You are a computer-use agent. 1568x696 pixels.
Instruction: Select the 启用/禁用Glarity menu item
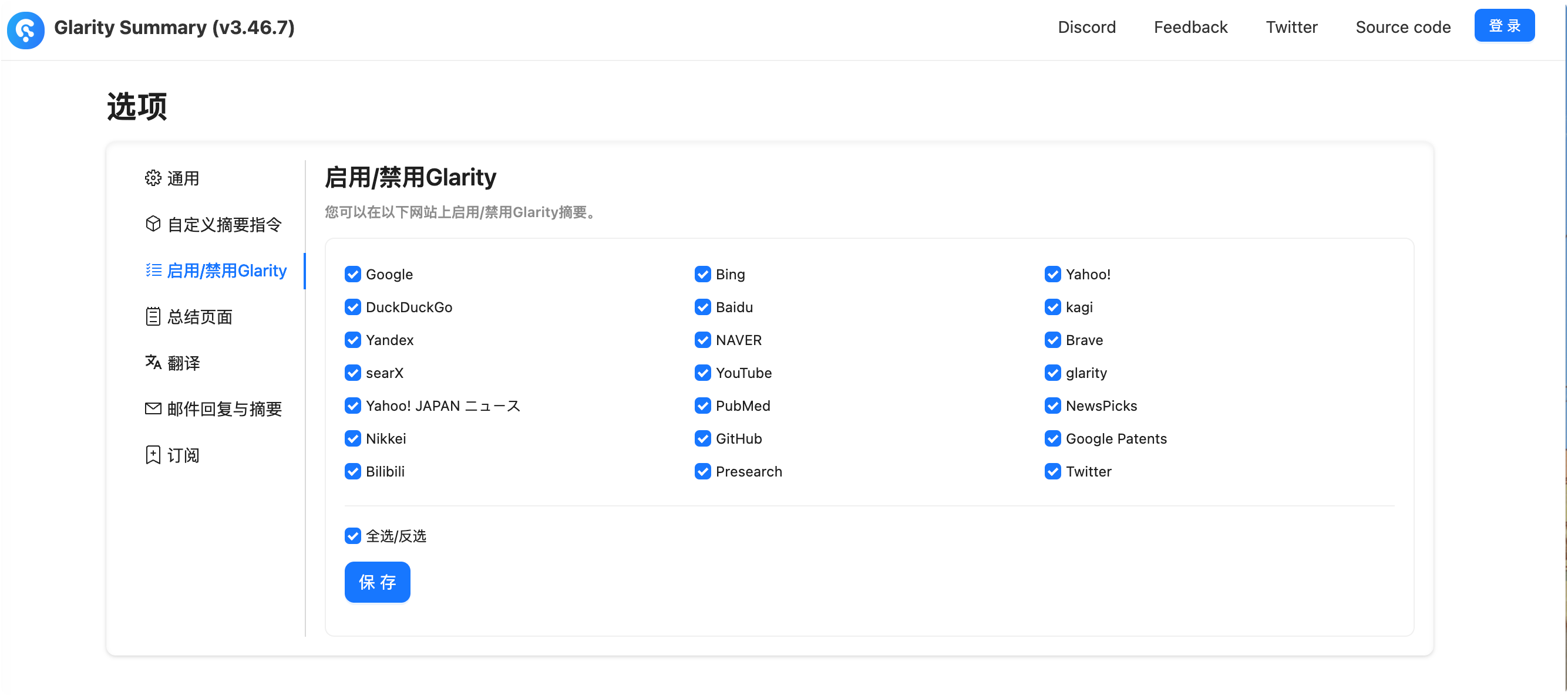pyautogui.click(x=227, y=271)
